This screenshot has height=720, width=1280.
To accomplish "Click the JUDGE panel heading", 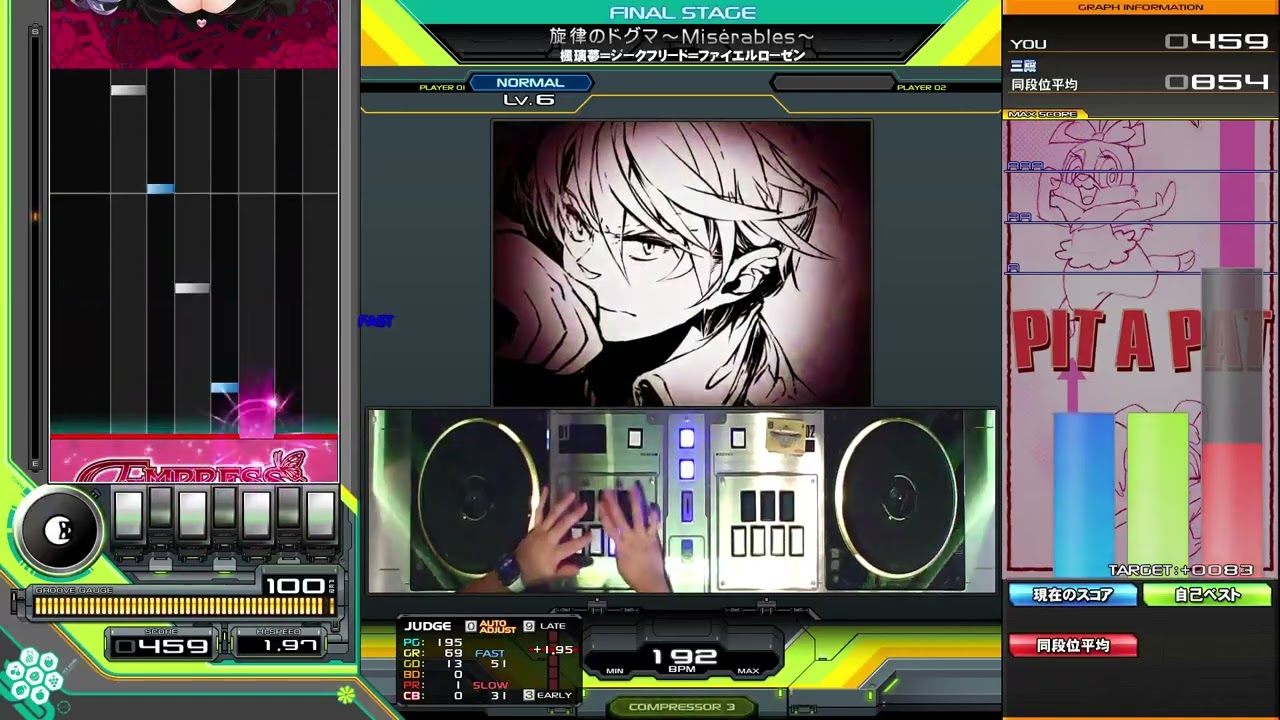I will point(428,626).
